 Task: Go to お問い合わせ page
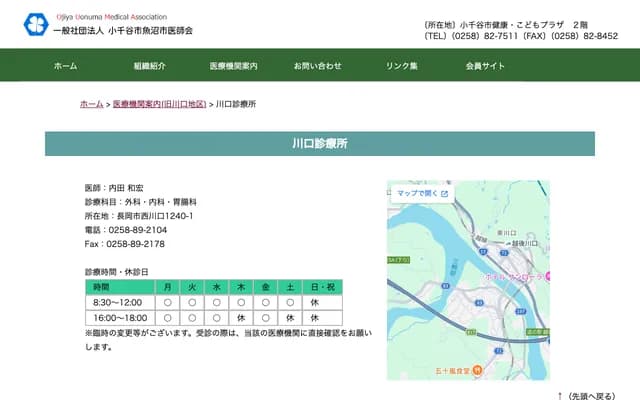[x=317, y=65]
